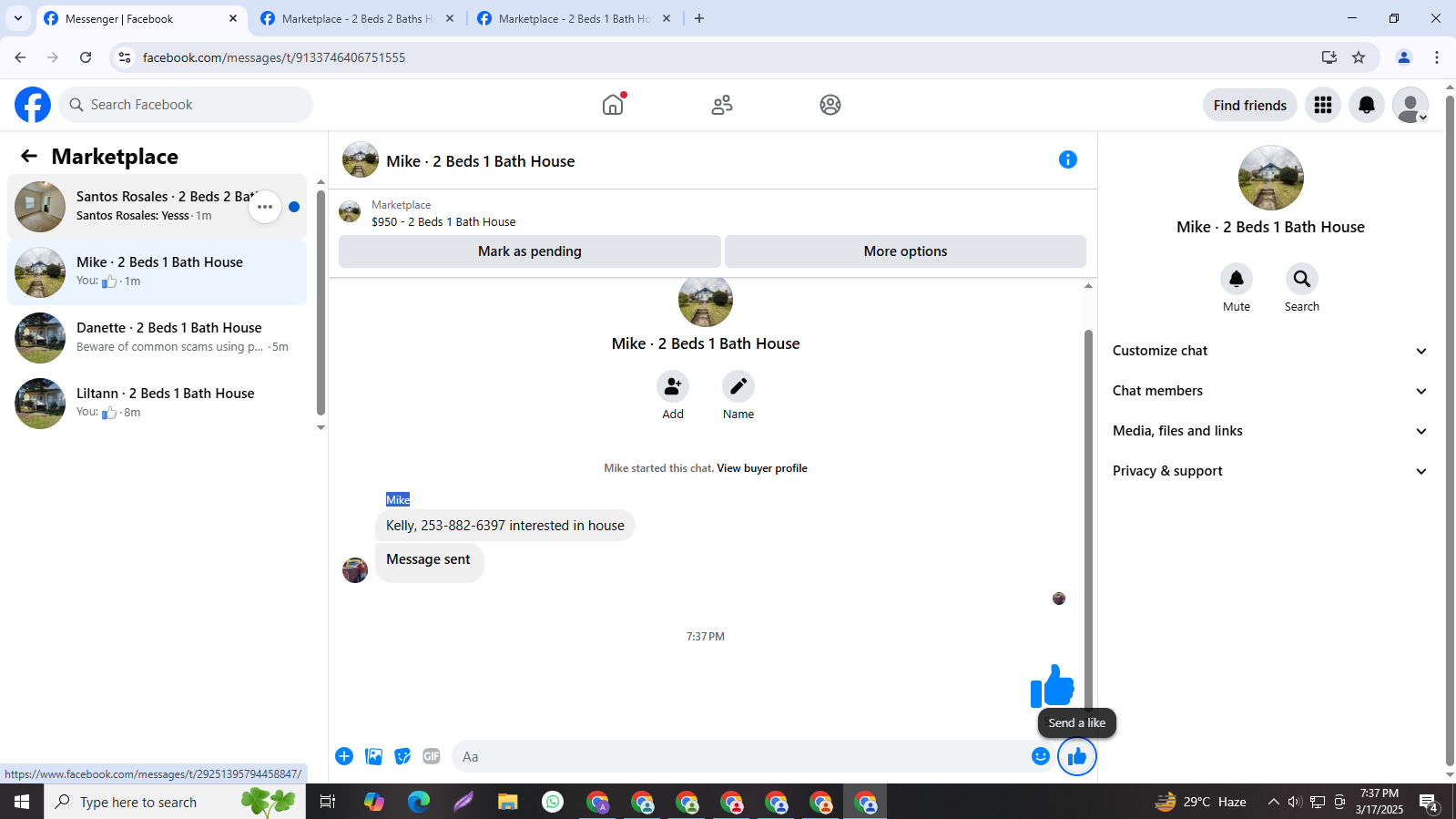Mute the Mike conversation
The height and width of the screenshot is (819, 1456).
[x=1237, y=279]
